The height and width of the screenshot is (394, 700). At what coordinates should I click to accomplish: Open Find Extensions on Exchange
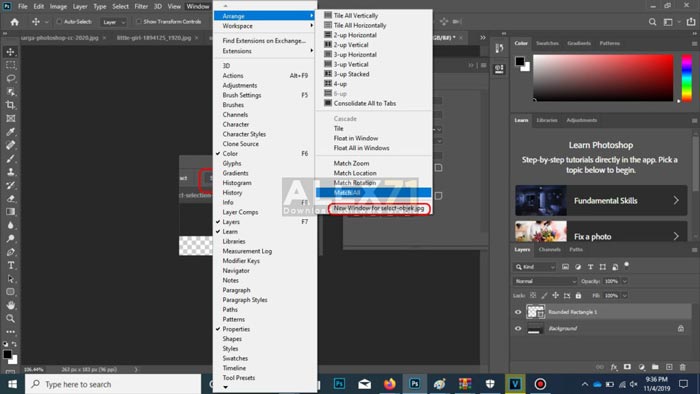[x=265, y=41]
